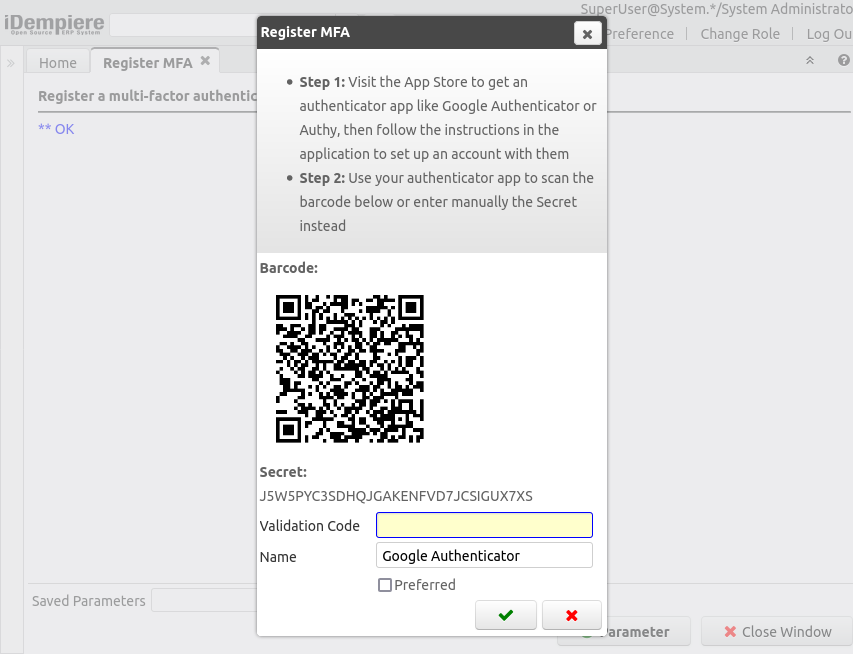
Task: Focus the Validation Code input field
Action: [x=483, y=524]
